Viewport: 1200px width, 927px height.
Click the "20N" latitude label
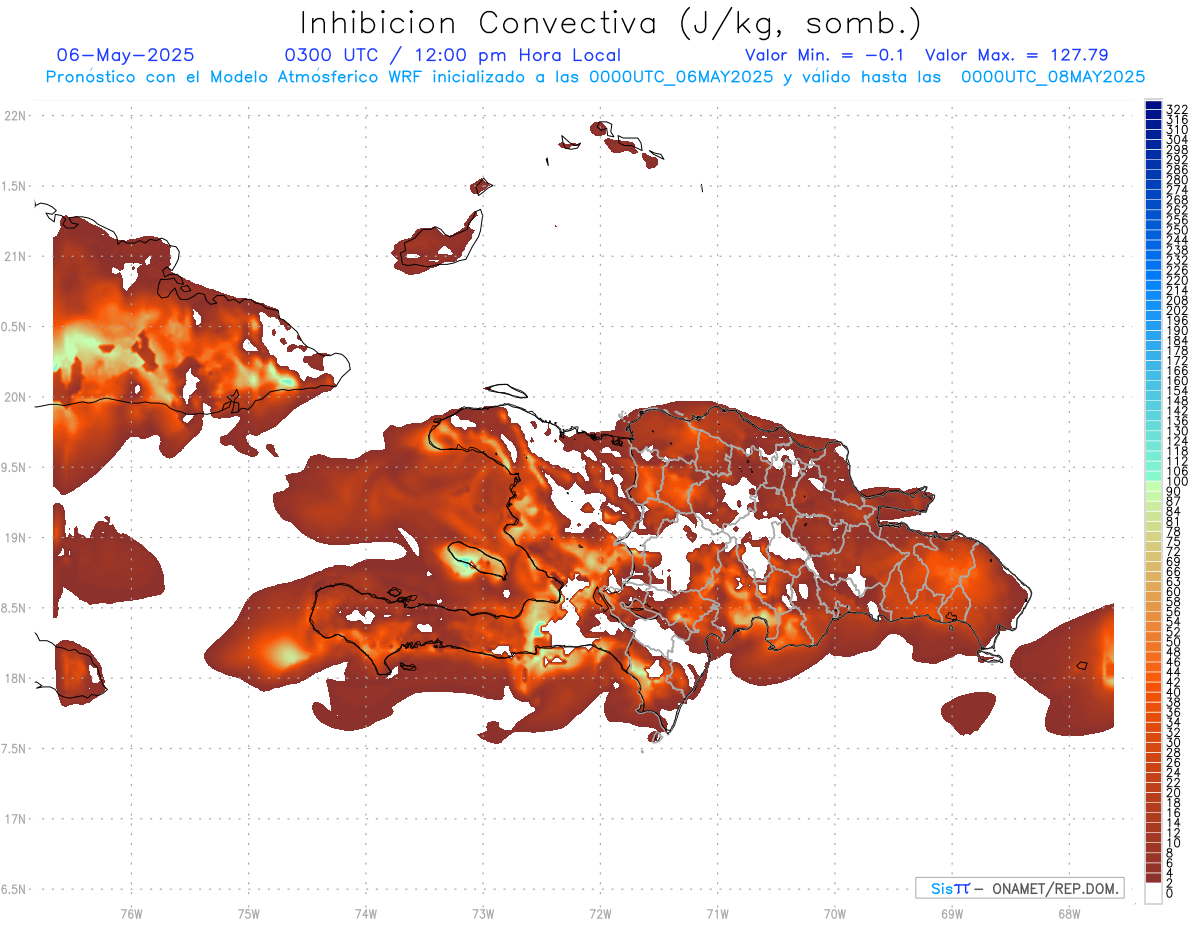[15, 397]
